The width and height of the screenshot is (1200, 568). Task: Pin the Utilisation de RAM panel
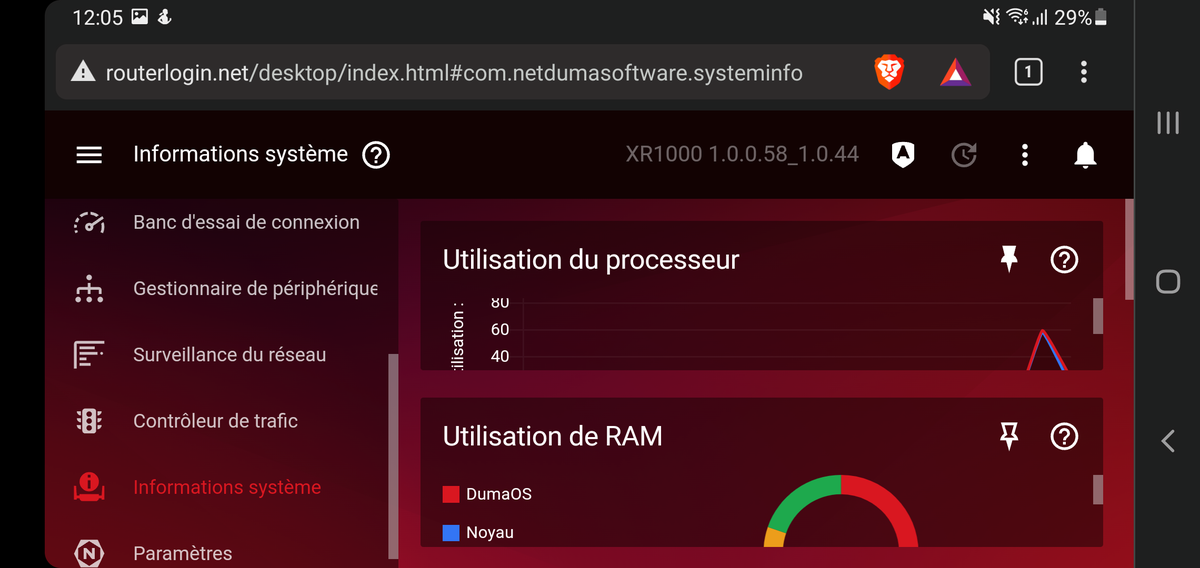coord(1009,436)
